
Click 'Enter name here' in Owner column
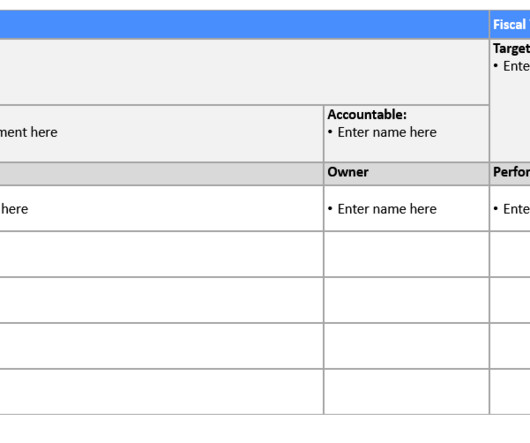[x=387, y=209]
